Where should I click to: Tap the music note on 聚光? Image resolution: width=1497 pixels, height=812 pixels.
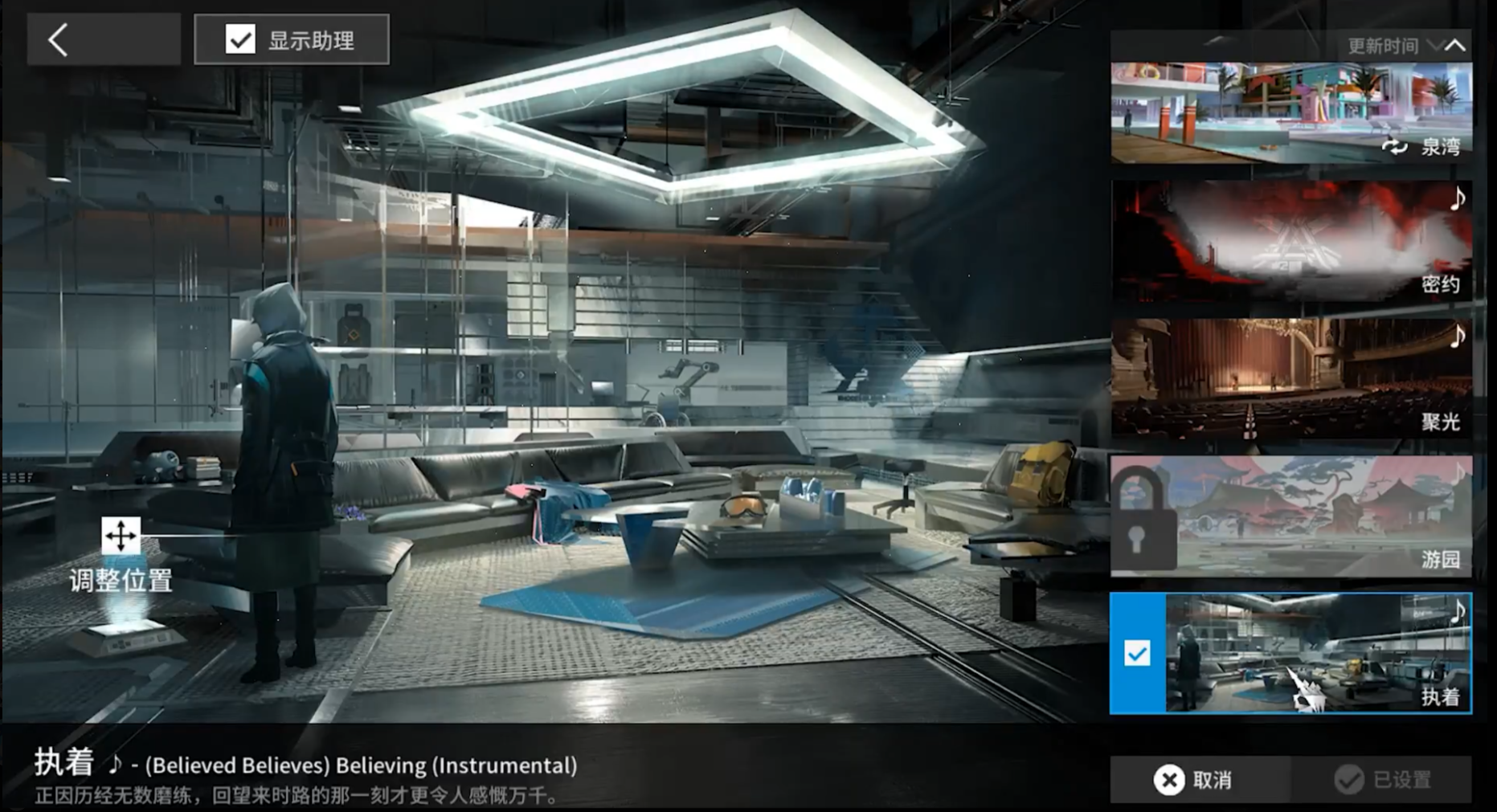coord(1458,336)
